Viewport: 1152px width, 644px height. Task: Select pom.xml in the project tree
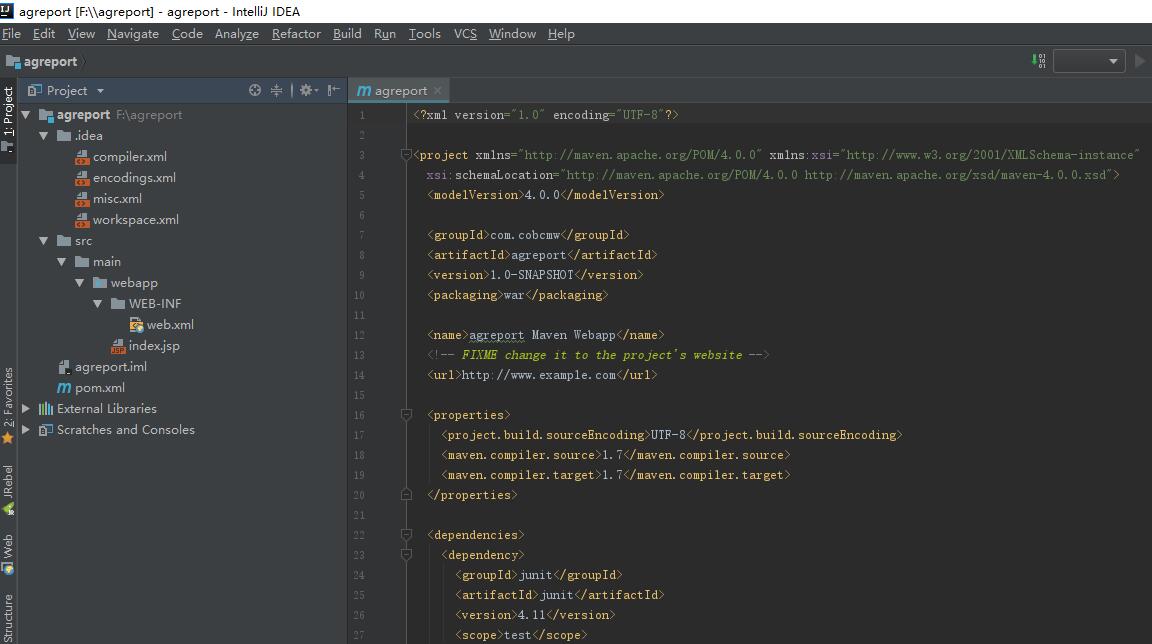click(x=99, y=387)
